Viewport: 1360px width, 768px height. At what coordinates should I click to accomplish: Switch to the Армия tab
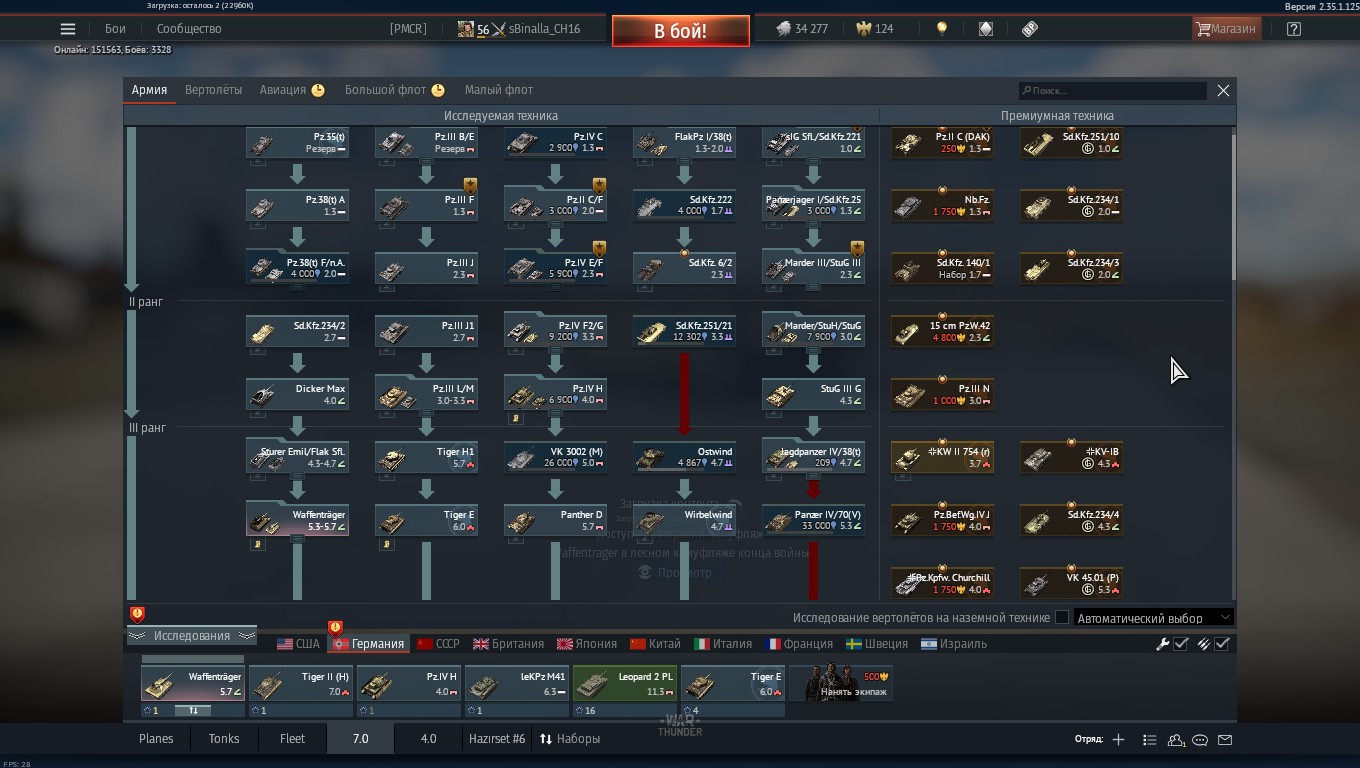[149, 90]
